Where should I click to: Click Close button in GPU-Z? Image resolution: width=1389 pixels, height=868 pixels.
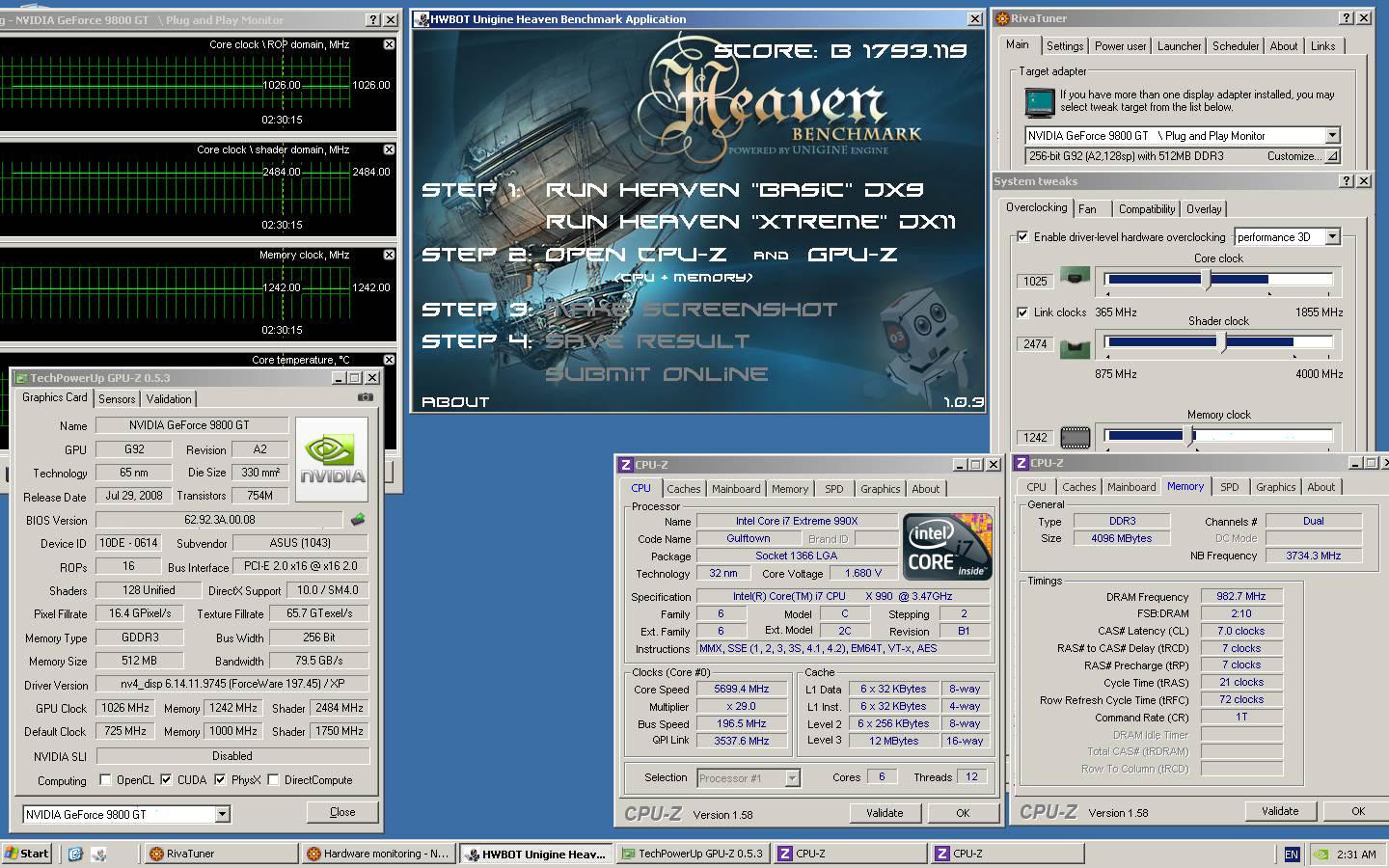[x=342, y=812]
